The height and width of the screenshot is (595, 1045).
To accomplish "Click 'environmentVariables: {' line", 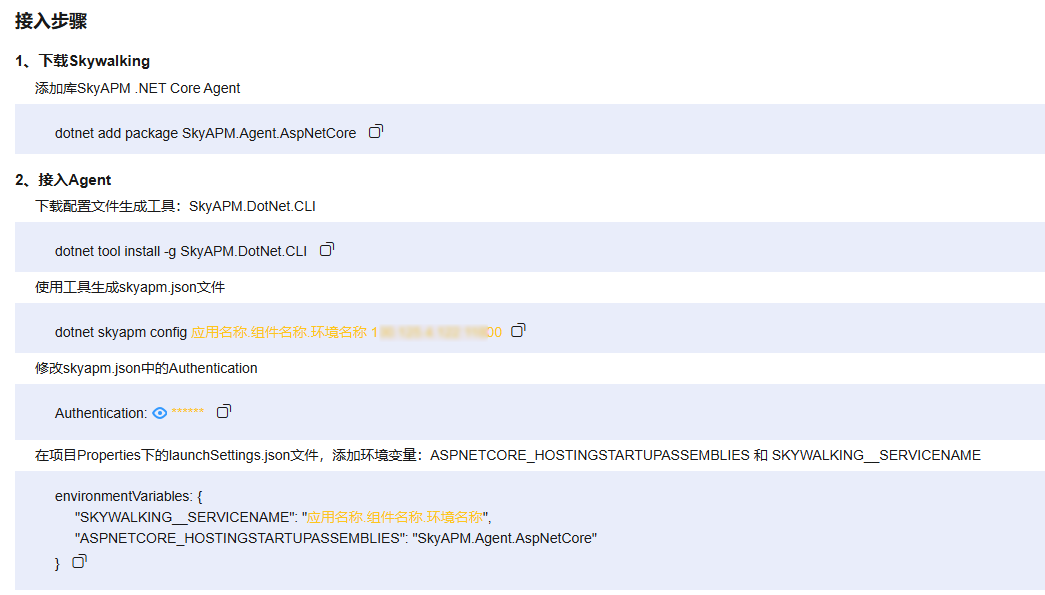I will [x=129, y=496].
